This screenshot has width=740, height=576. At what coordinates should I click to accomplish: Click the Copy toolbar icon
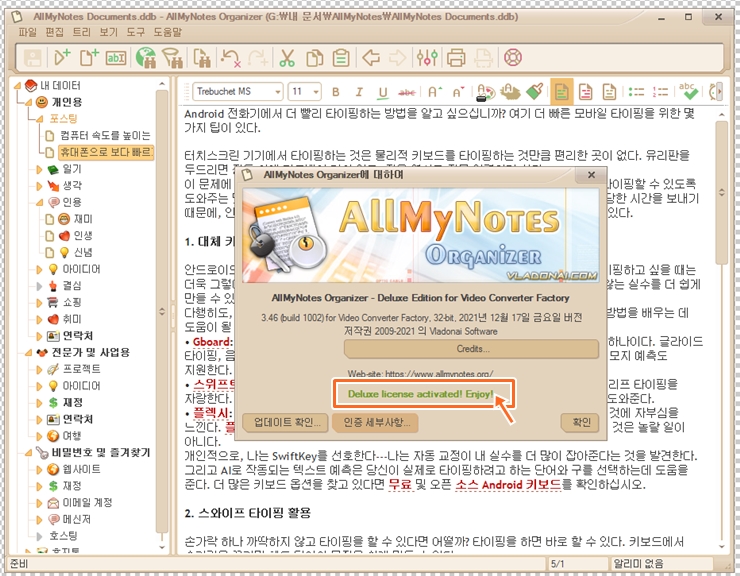coord(314,58)
